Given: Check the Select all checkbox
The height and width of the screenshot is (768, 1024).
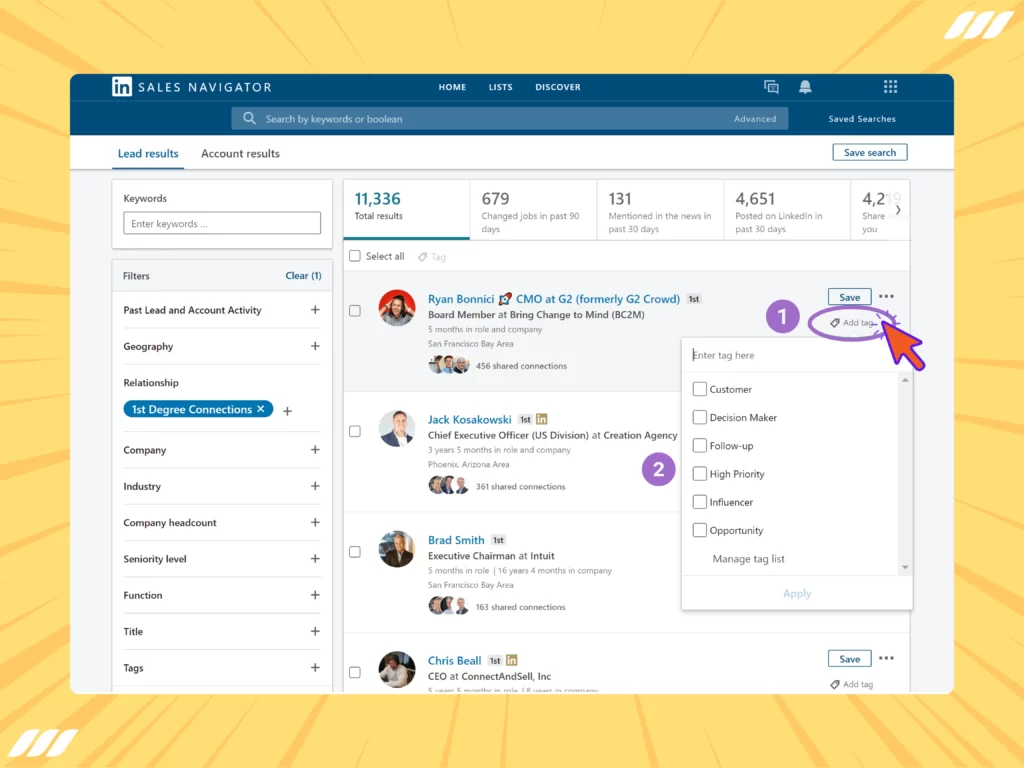Looking at the screenshot, I should (x=355, y=256).
